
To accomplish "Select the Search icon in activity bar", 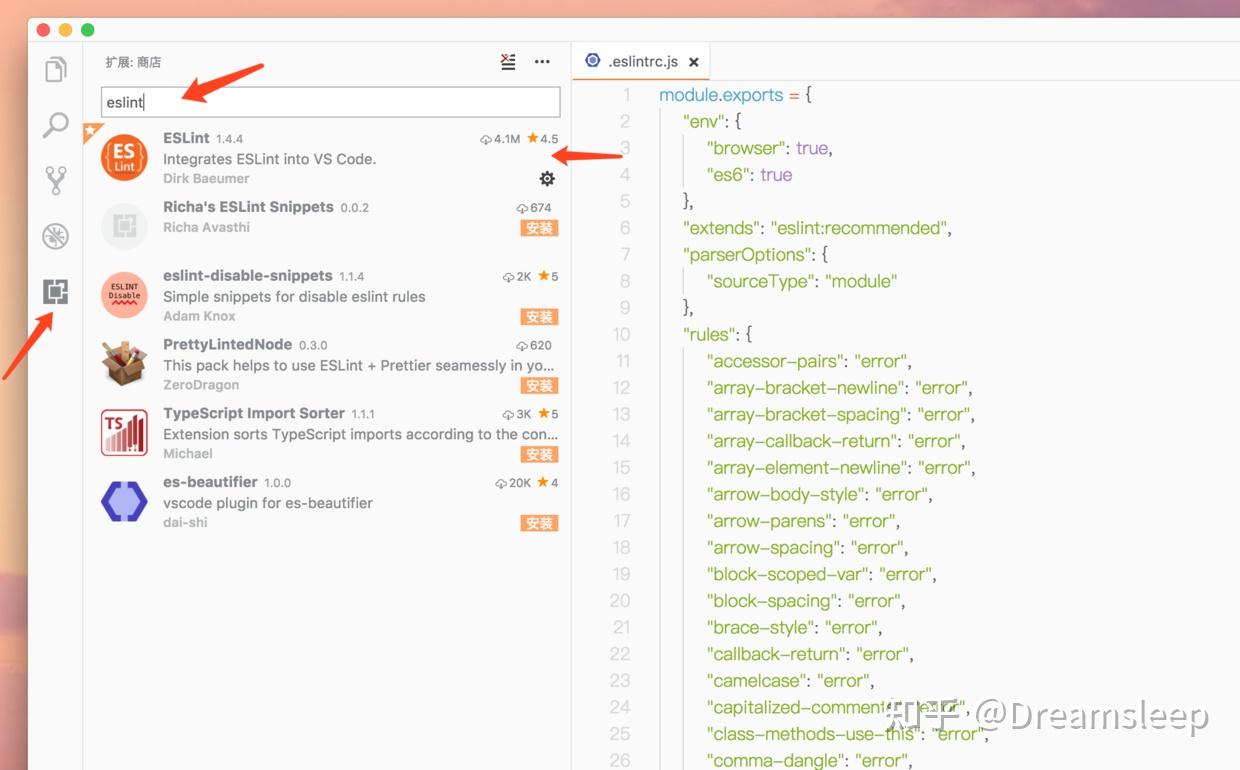I will point(55,124).
